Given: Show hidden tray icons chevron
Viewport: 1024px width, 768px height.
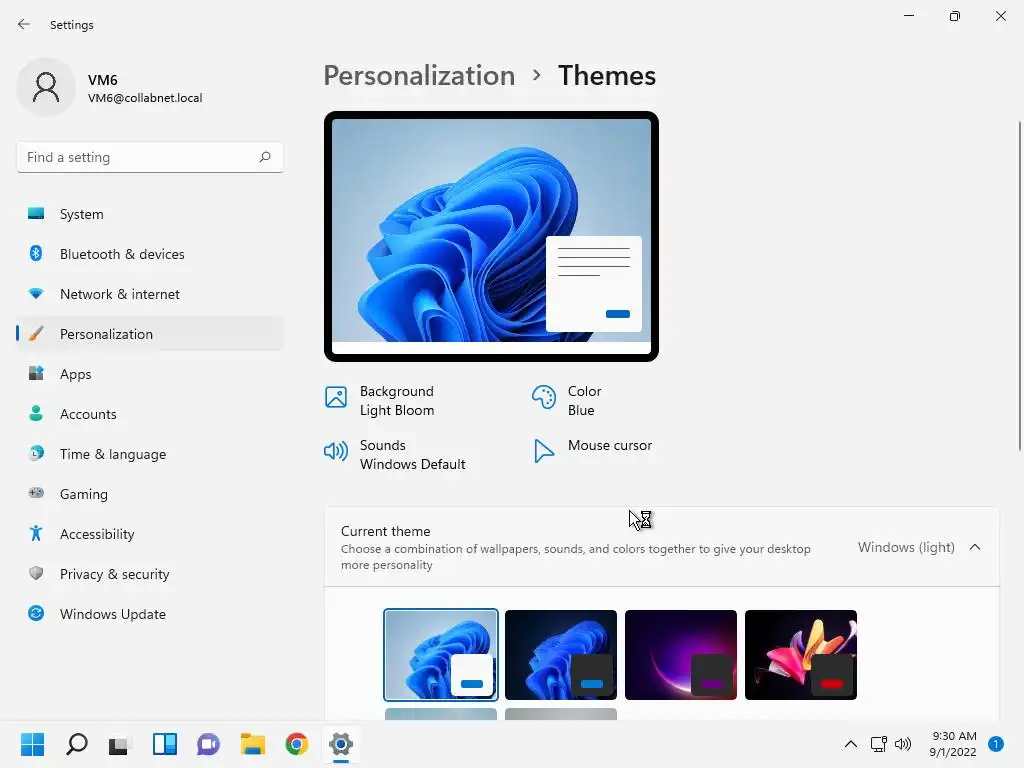Looking at the screenshot, I should tap(850, 744).
